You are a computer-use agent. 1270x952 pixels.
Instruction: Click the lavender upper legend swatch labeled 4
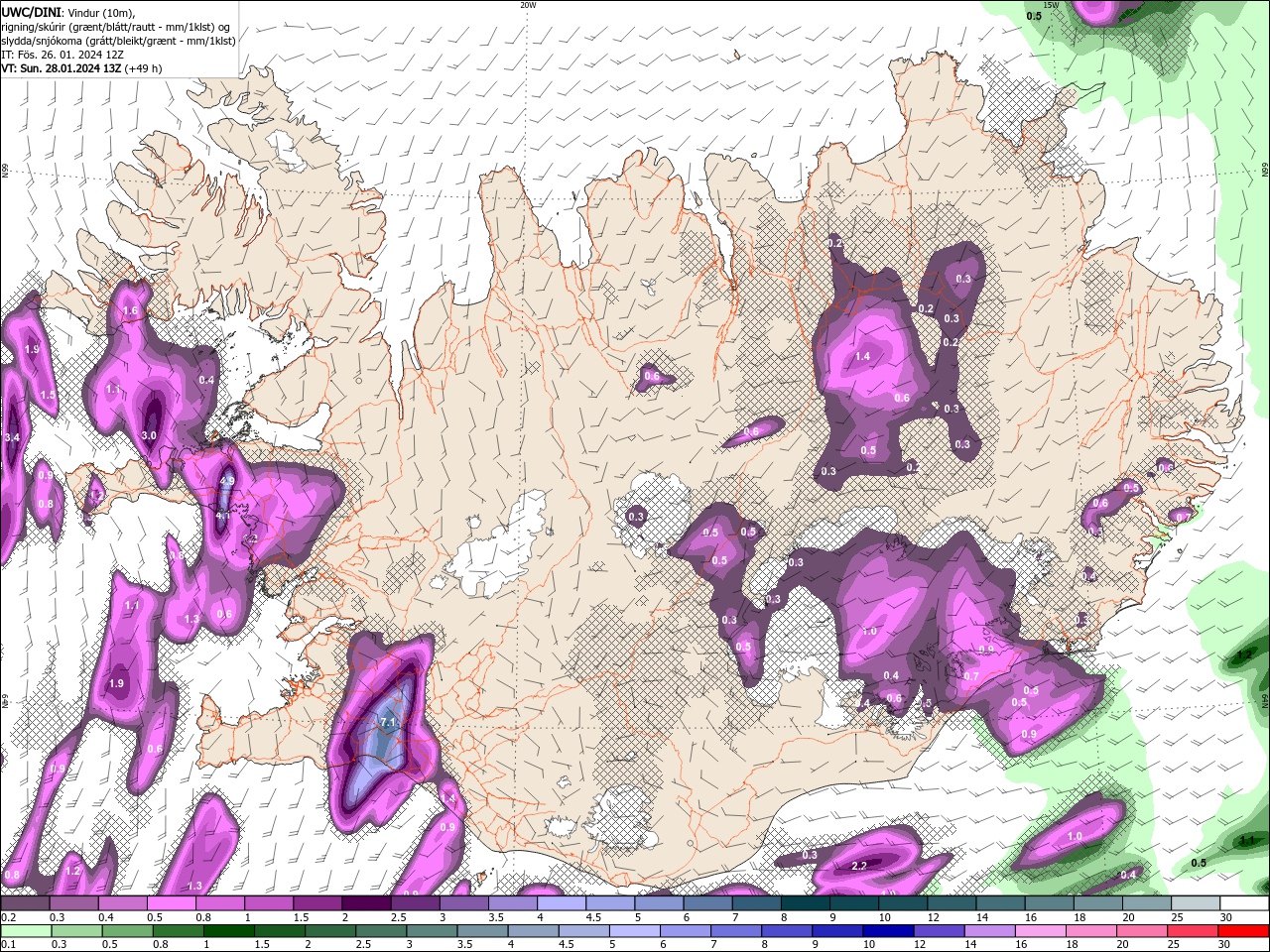(562, 903)
